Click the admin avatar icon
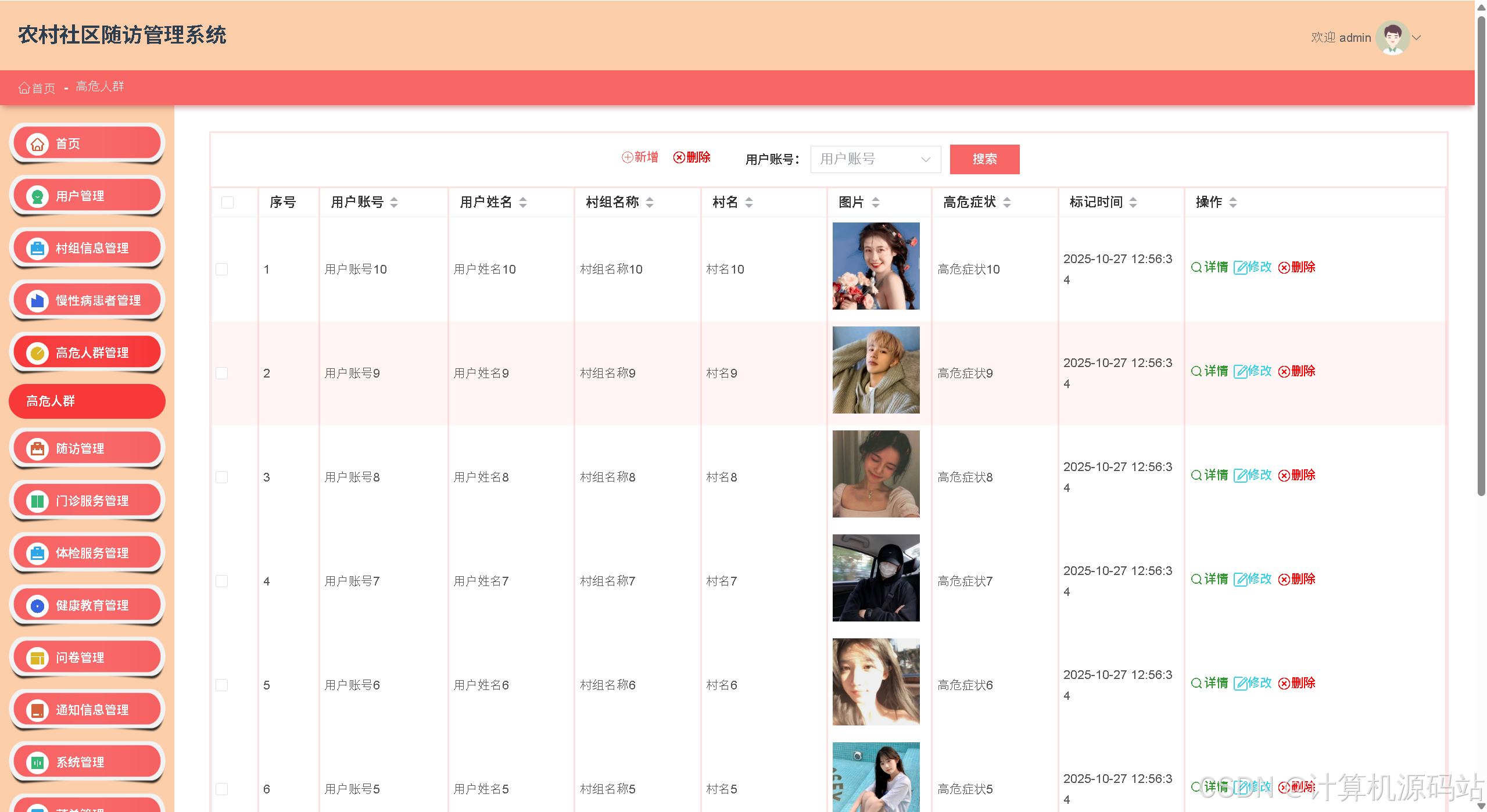 click(1392, 38)
